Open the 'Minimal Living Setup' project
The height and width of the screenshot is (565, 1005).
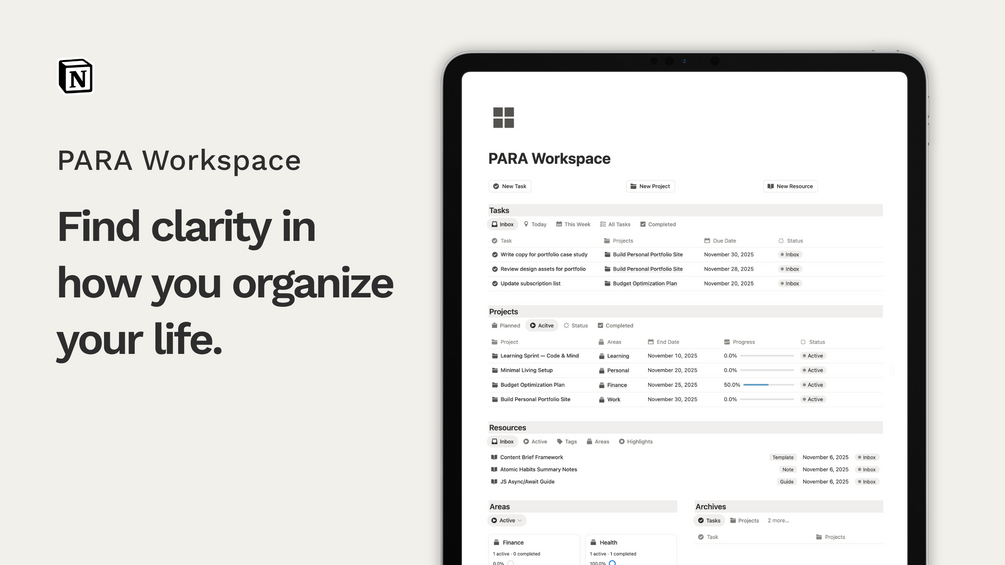click(526, 370)
